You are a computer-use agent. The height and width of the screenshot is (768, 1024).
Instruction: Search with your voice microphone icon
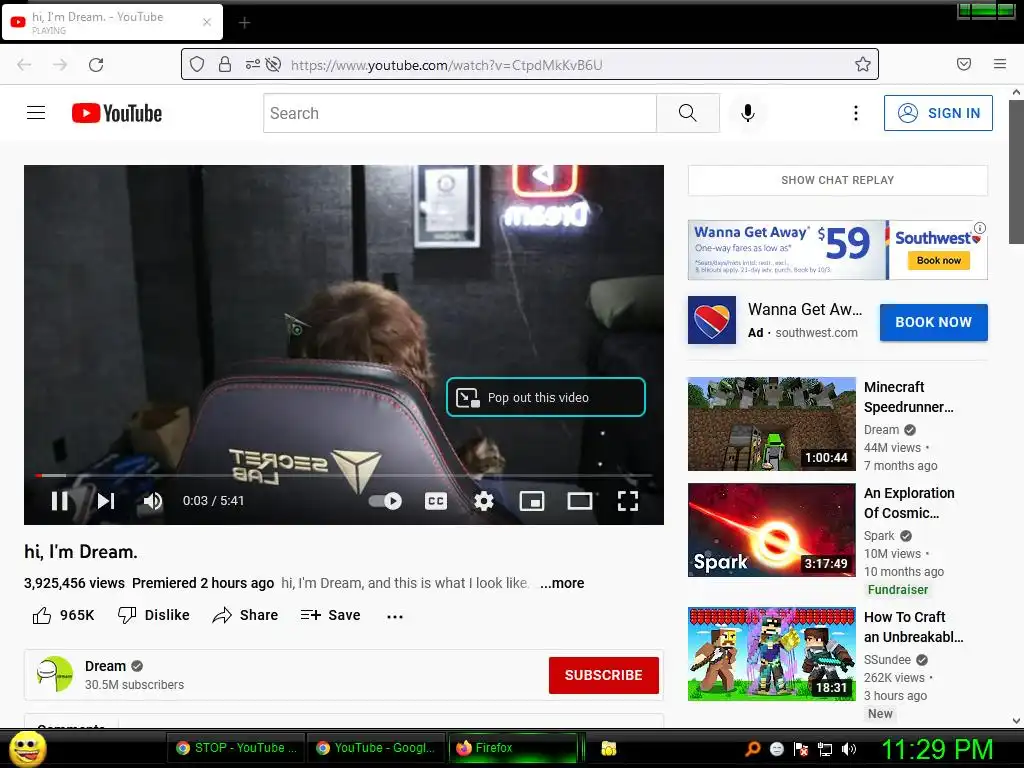coord(748,113)
